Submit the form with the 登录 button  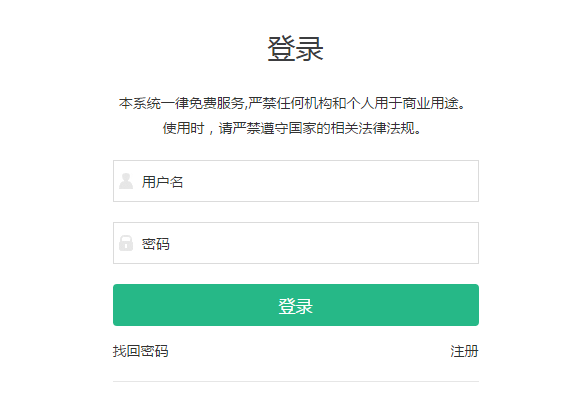pyautogui.click(x=296, y=305)
